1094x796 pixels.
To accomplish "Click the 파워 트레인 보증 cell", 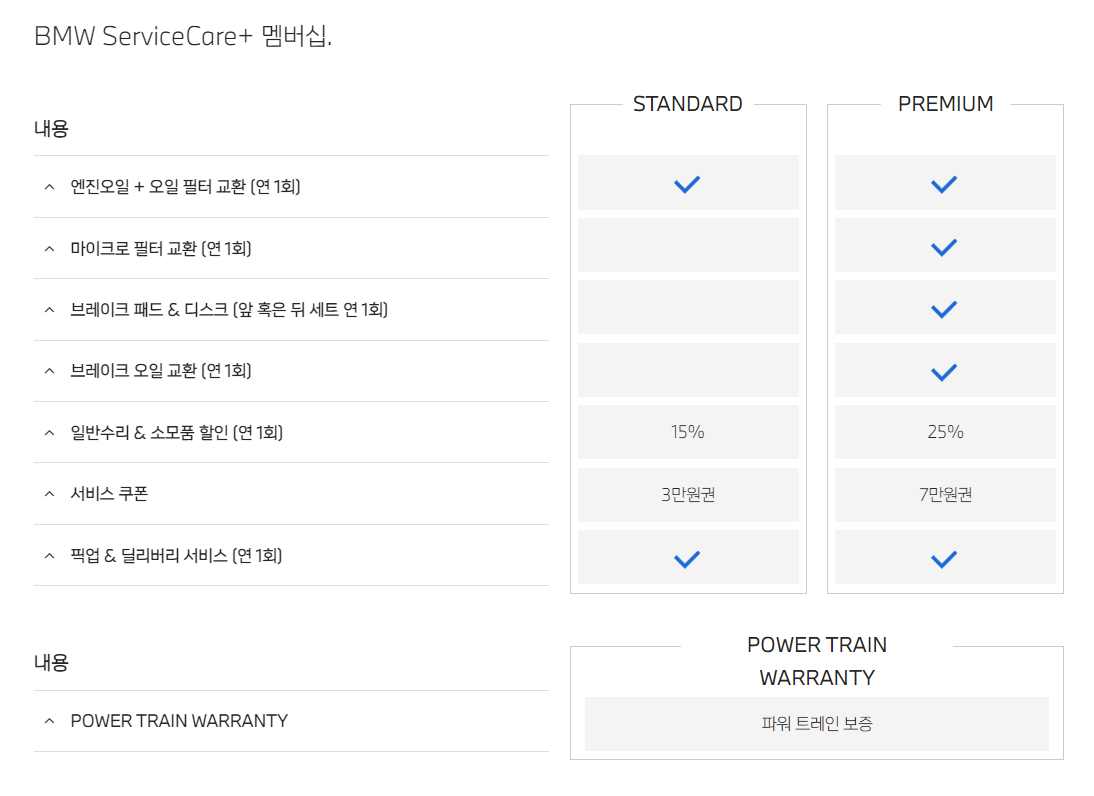I will pos(816,723).
